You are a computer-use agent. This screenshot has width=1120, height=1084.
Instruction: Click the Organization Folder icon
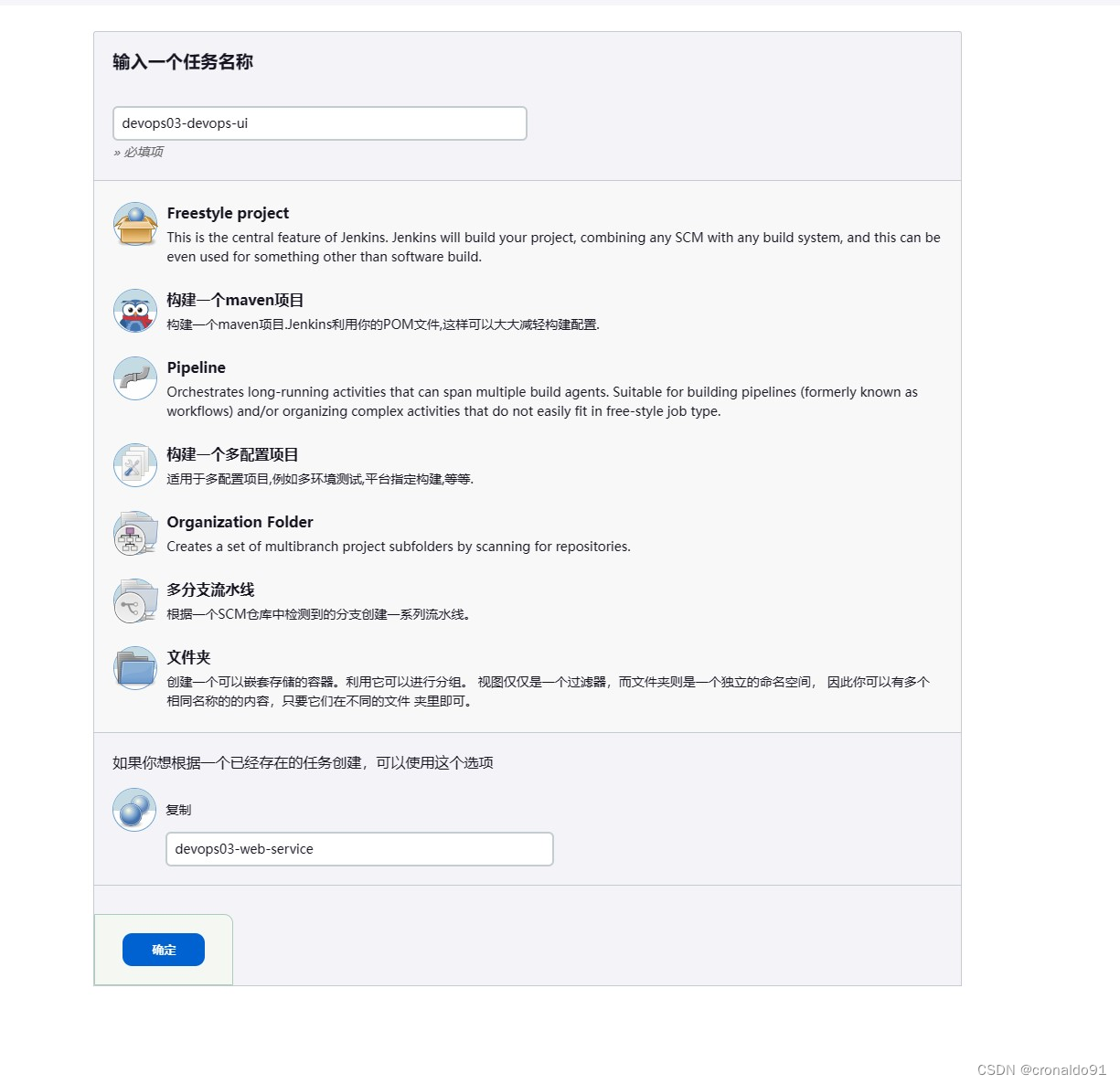(135, 533)
